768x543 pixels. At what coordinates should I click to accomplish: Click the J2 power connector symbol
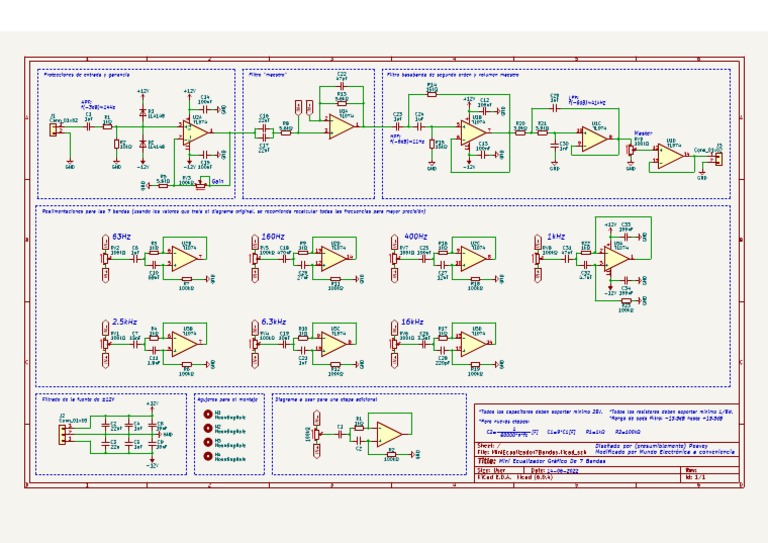pos(62,435)
